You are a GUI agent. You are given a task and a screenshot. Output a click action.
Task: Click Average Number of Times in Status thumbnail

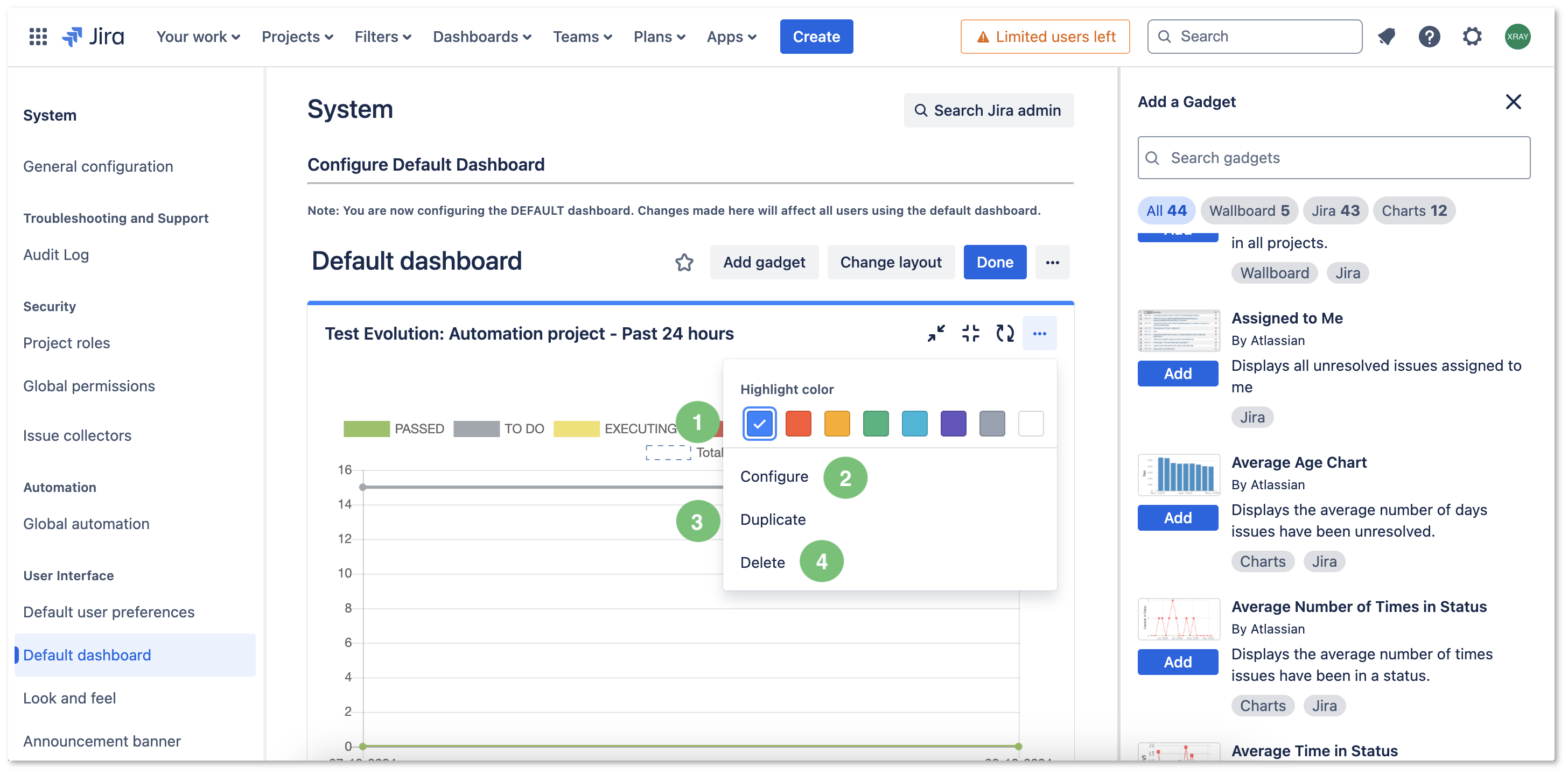(x=1179, y=619)
